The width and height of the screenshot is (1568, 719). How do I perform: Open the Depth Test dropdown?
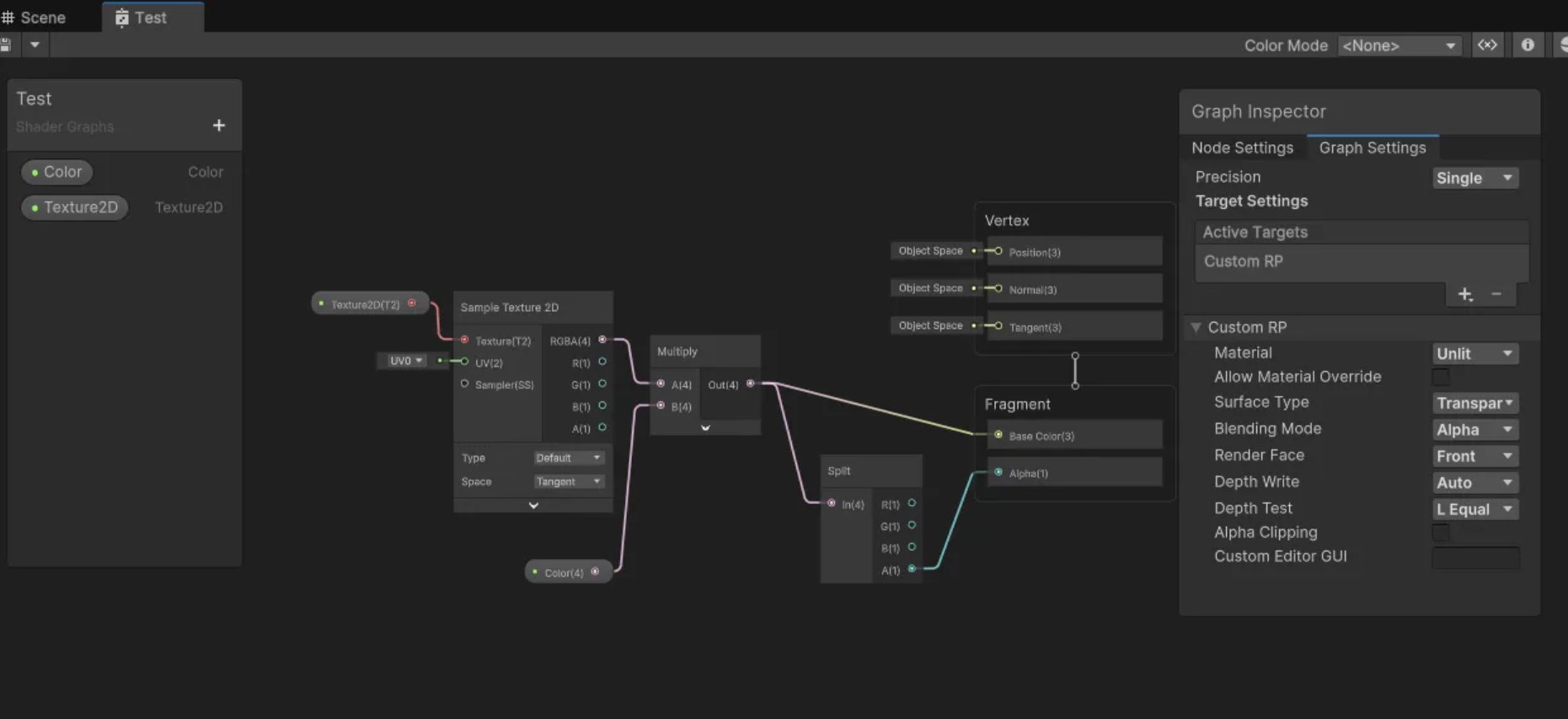point(1475,509)
